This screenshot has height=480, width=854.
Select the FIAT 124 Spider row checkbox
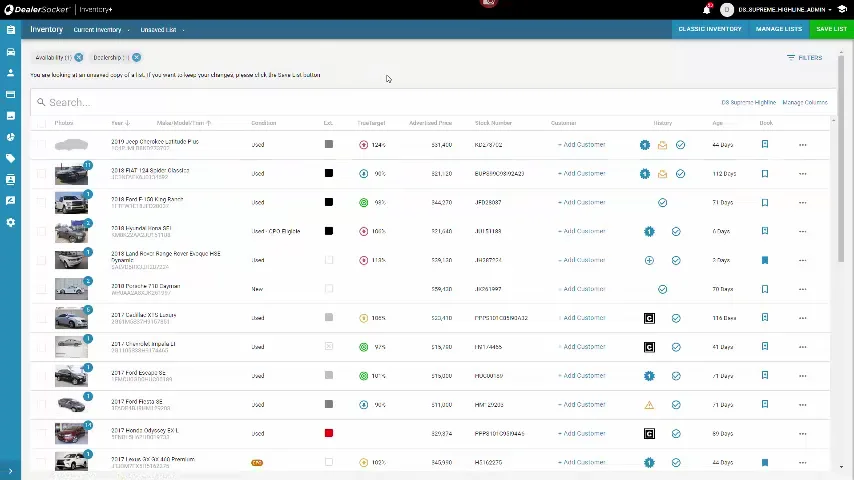click(x=41, y=173)
